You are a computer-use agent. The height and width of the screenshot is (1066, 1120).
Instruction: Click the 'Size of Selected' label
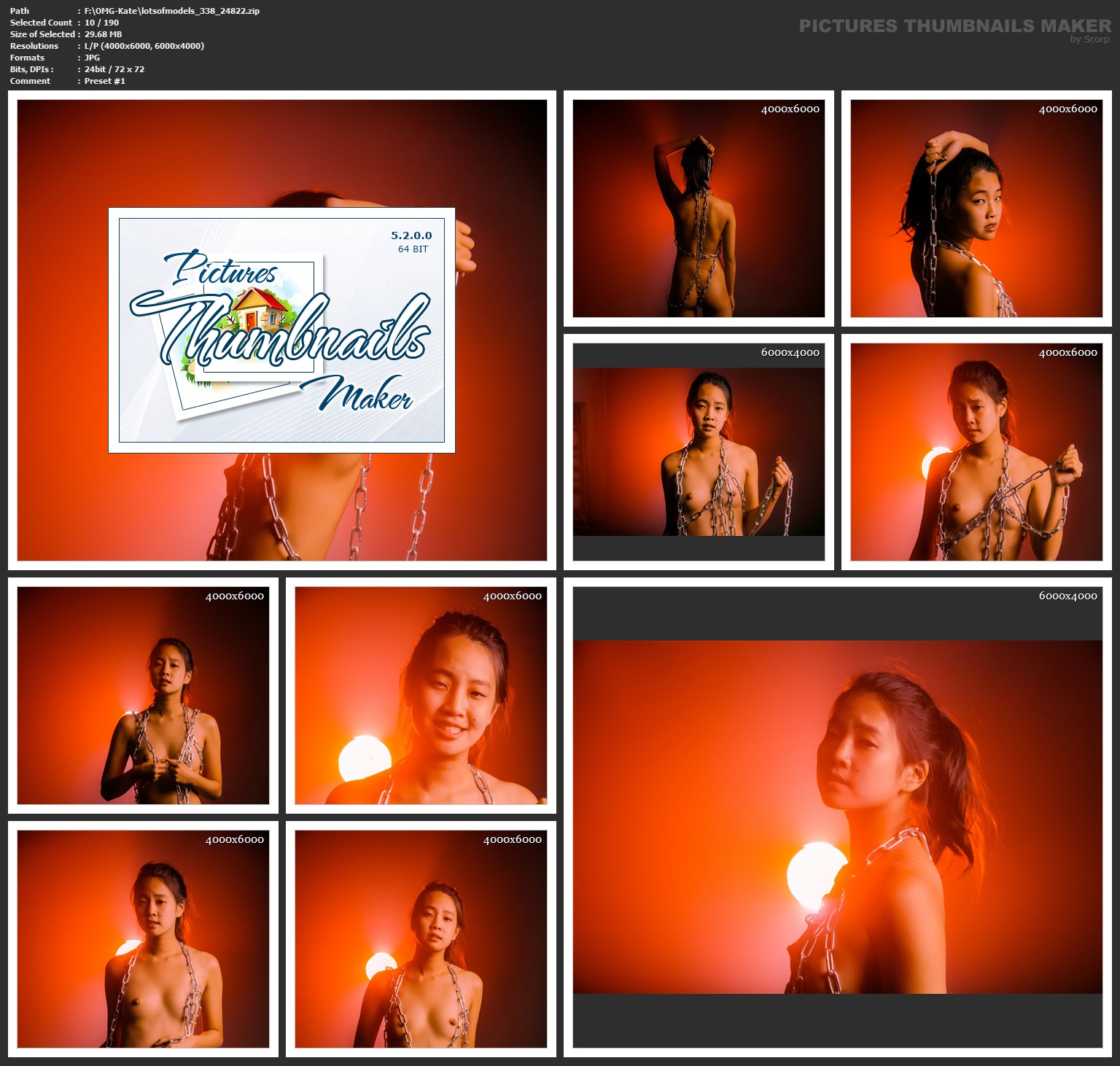coord(42,34)
